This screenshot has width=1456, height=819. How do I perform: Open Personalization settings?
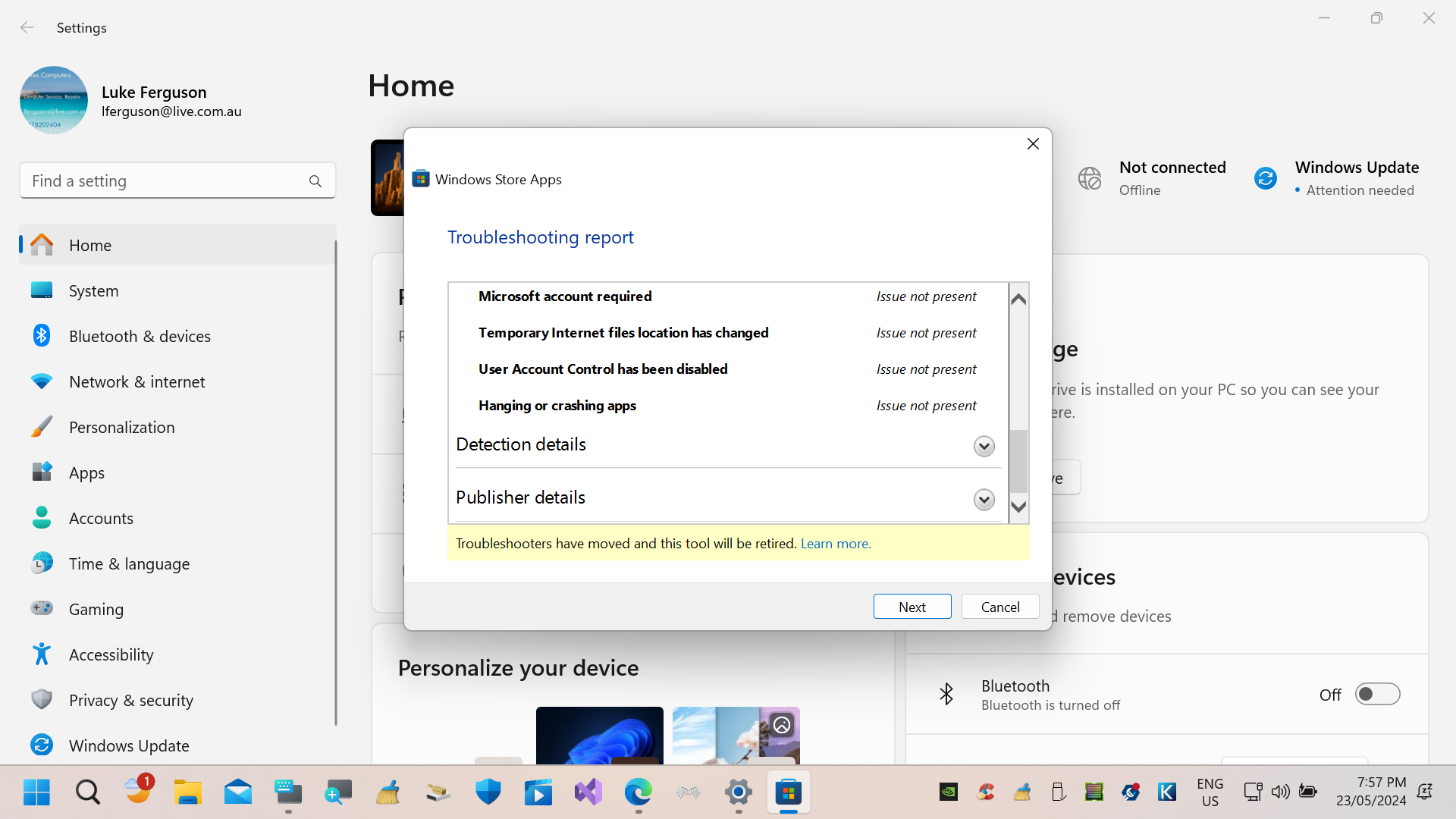tap(177, 427)
